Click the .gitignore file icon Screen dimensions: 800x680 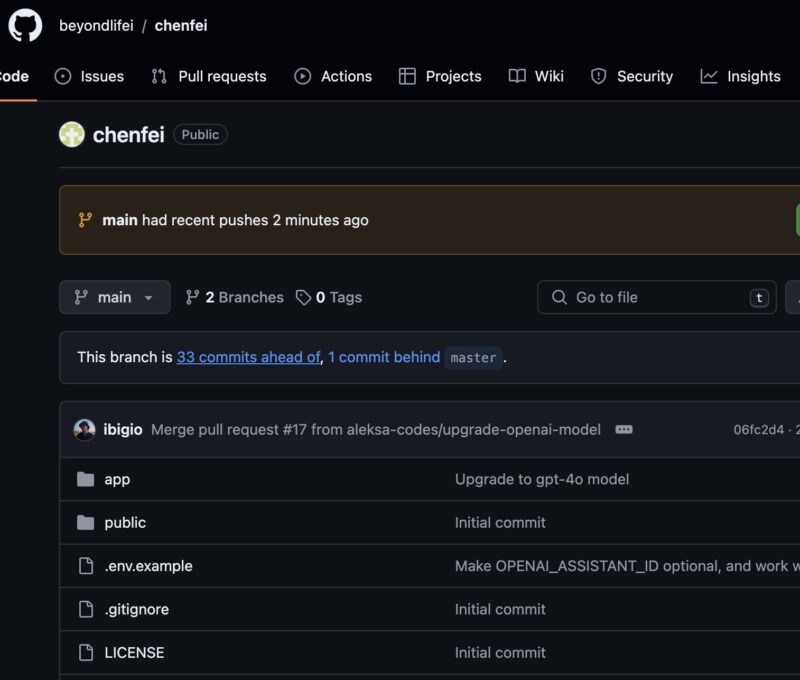(86, 609)
